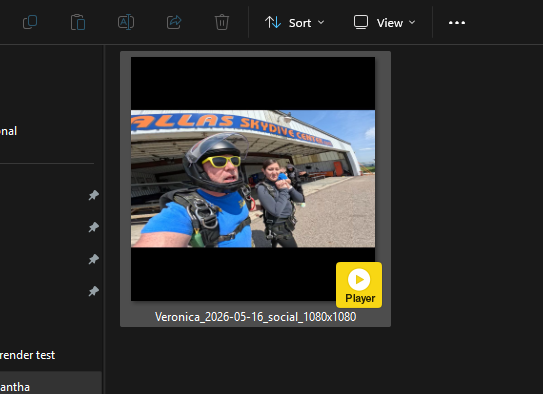
Task: Open the Sort dropdown menu
Action: coord(294,23)
